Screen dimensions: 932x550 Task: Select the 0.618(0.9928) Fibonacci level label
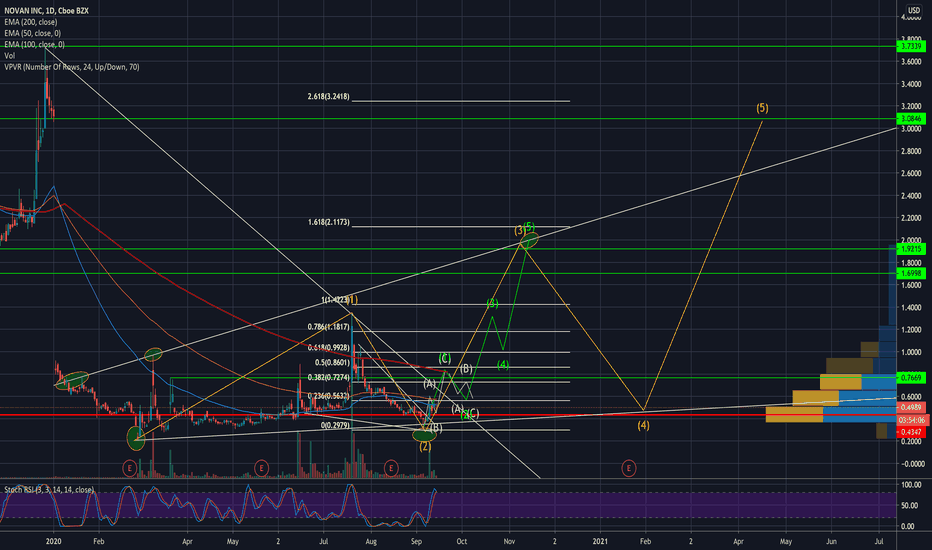(329, 348)
